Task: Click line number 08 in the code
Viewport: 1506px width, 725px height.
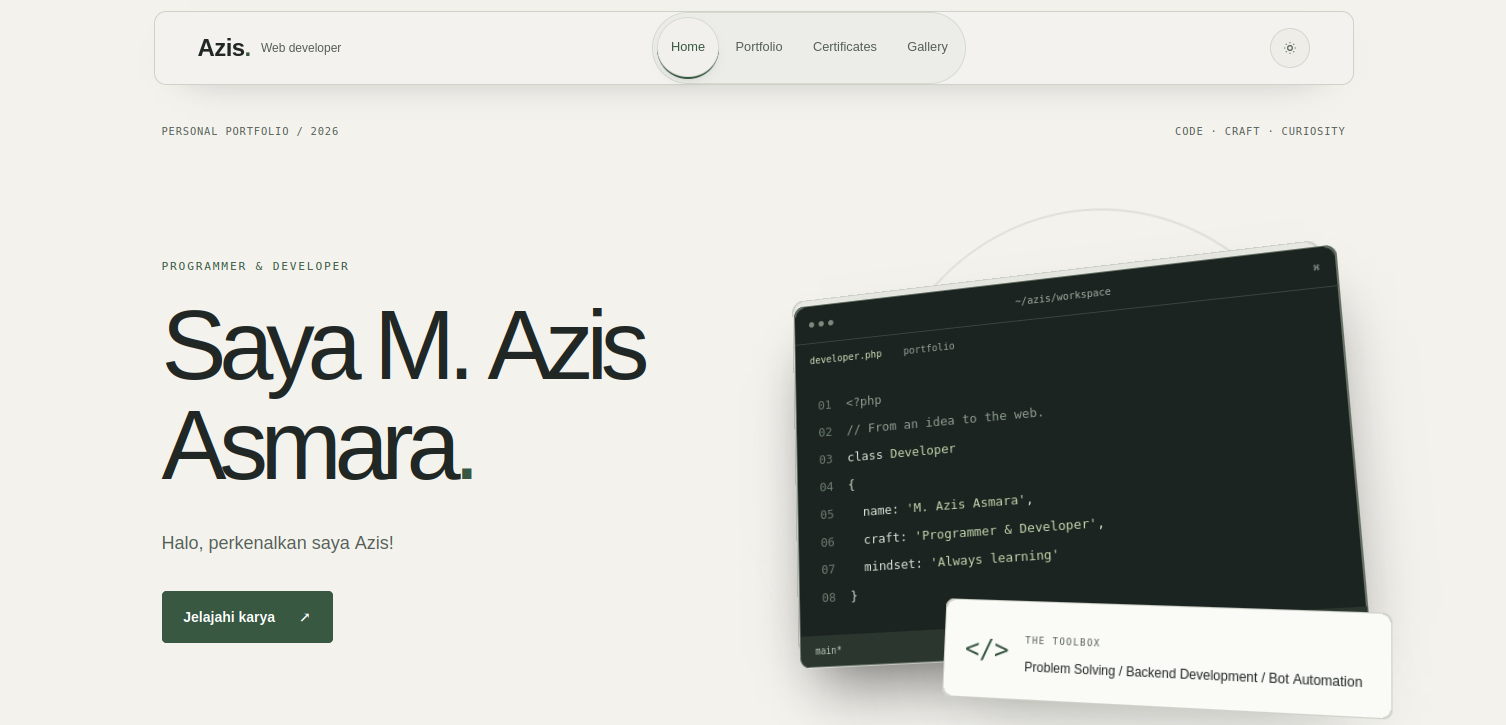Action: pos(829,598)
